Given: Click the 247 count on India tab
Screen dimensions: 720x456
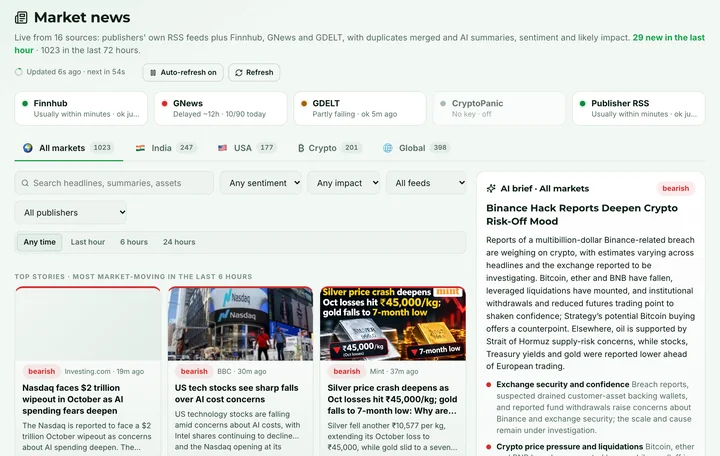Looking at the screenshot, I should (186, 147).
